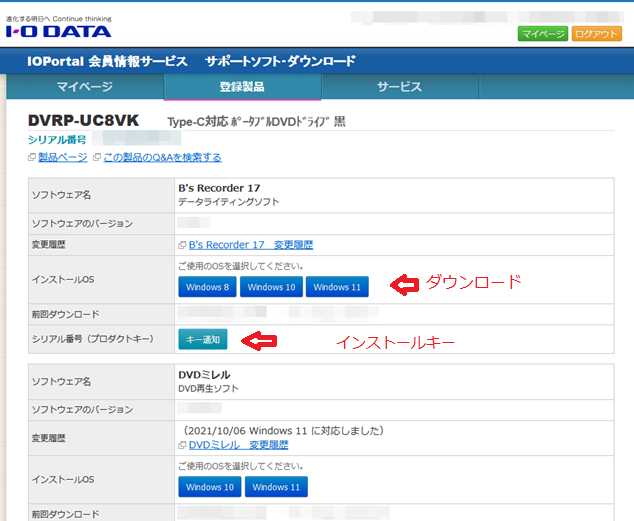The image size is (634, 521).
Task: Click external-link icon beside 製品ページ
Action: pyautogui.click(x=32, y=157)
